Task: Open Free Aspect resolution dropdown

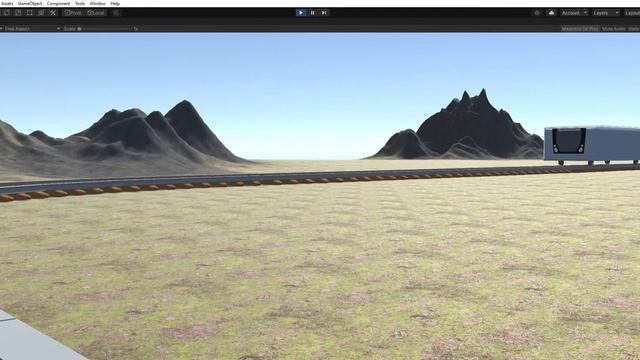Action: 31,29
